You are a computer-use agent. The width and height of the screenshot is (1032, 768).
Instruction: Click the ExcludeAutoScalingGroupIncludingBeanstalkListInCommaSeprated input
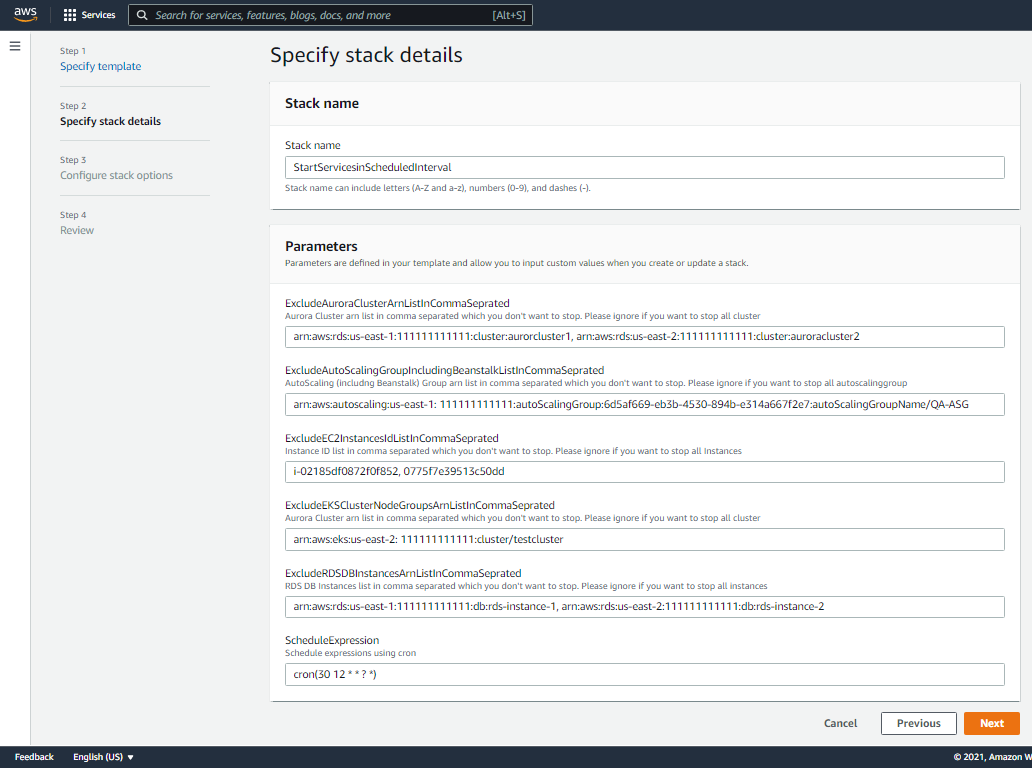point(645,404)
